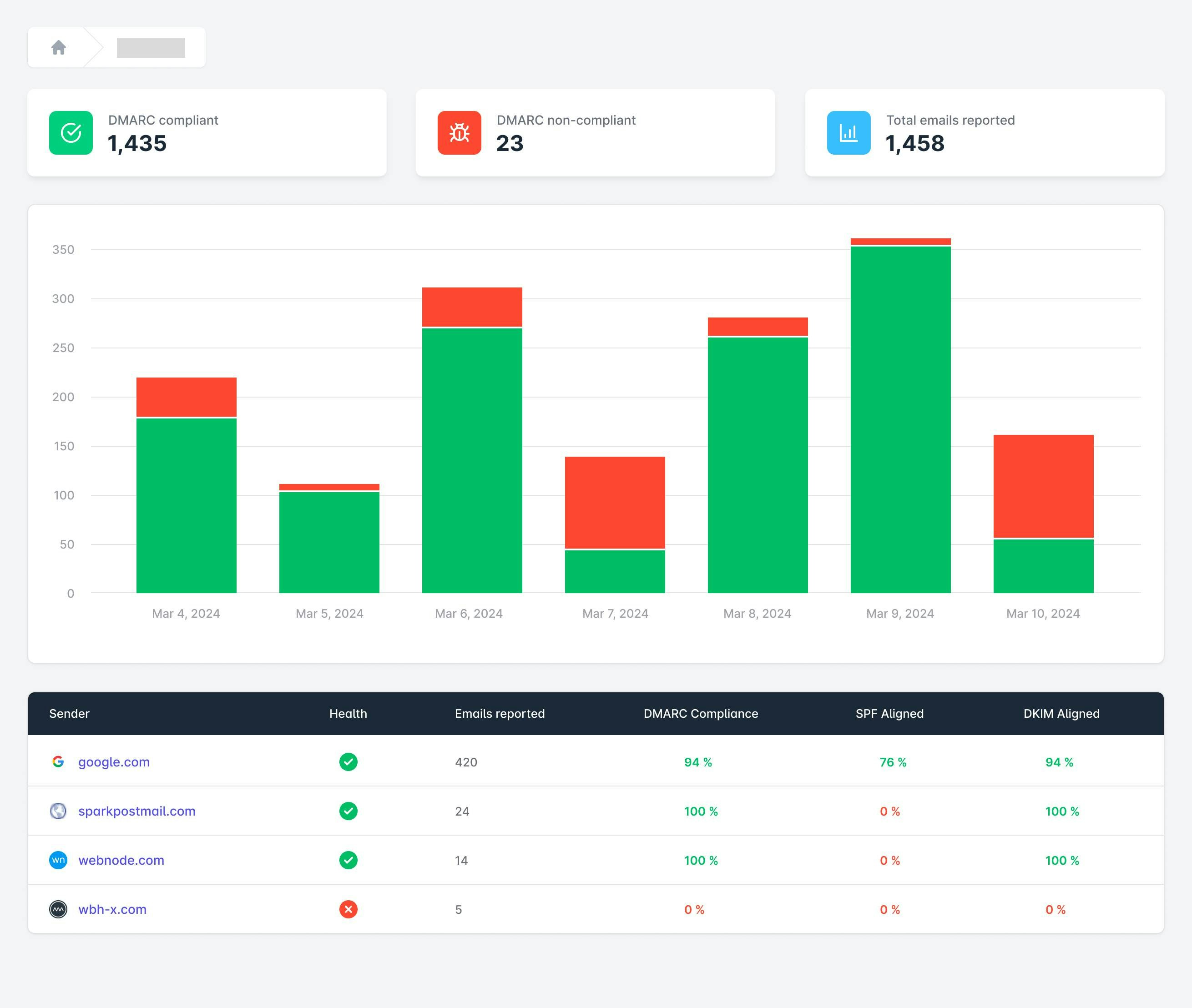Click the red non-compliant bar for Mar 8, 2024
Image resolution: width=1192 pixels, height=1008 pixels.
click(758, 326)
